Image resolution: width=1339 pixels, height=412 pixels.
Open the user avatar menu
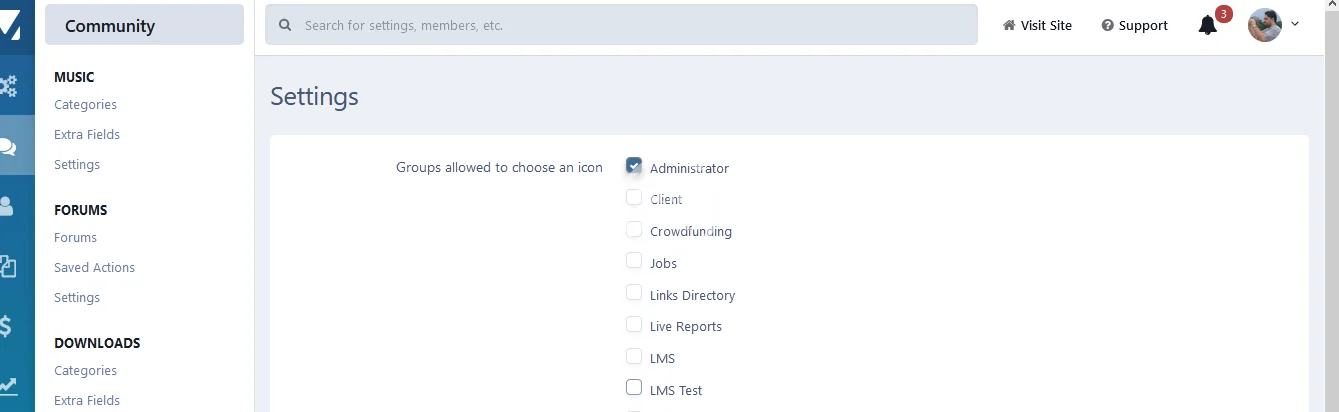click(x=1265, y=25)
